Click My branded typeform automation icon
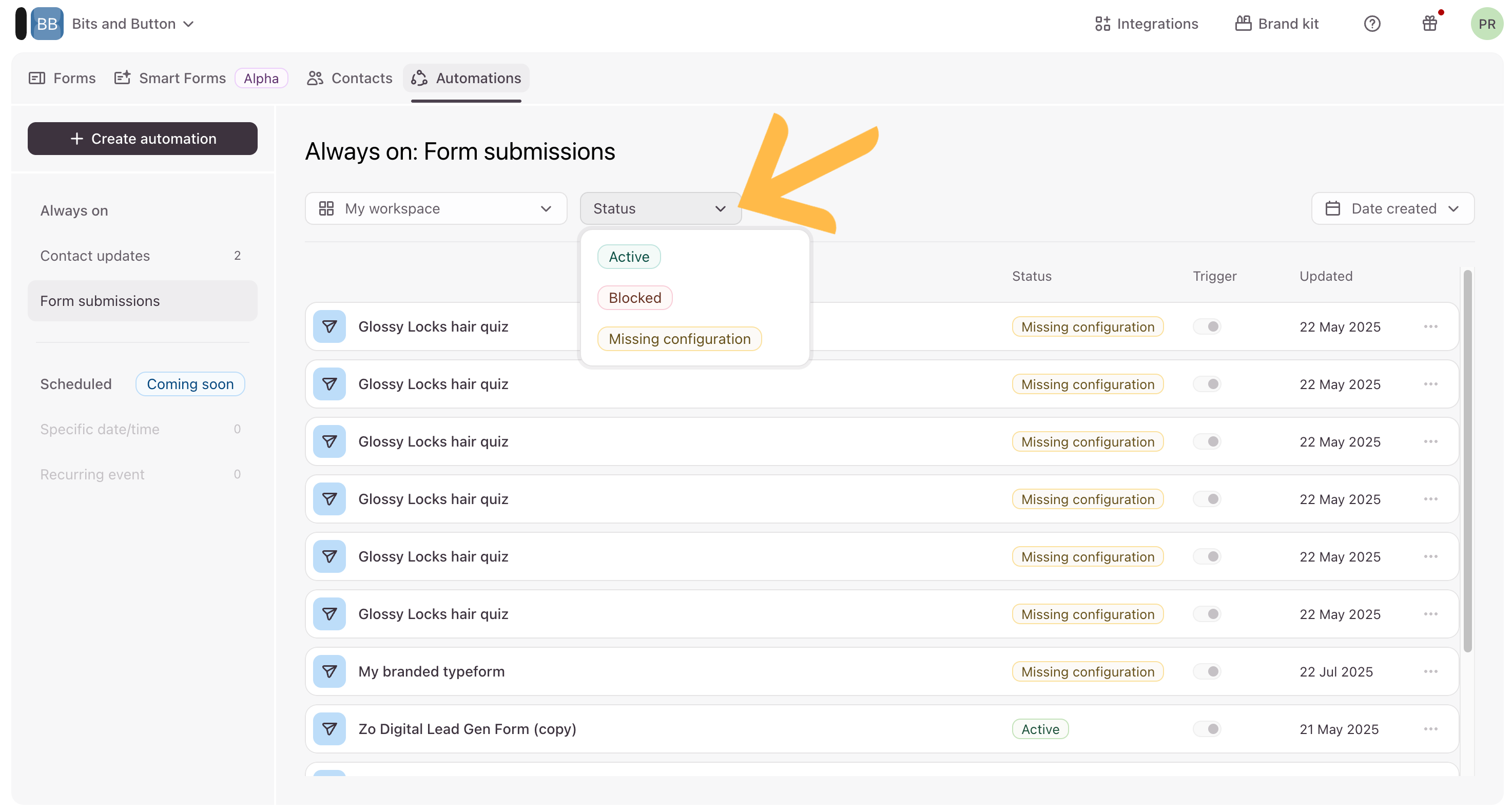The image size is (1512, 811). pyautogui.click(x=329, y=671)
